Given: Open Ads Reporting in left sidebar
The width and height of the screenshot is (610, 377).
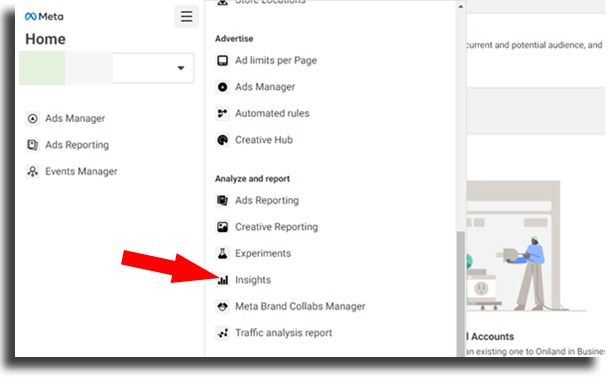Looking at the screenshot, I should click(x=77, y=145).
